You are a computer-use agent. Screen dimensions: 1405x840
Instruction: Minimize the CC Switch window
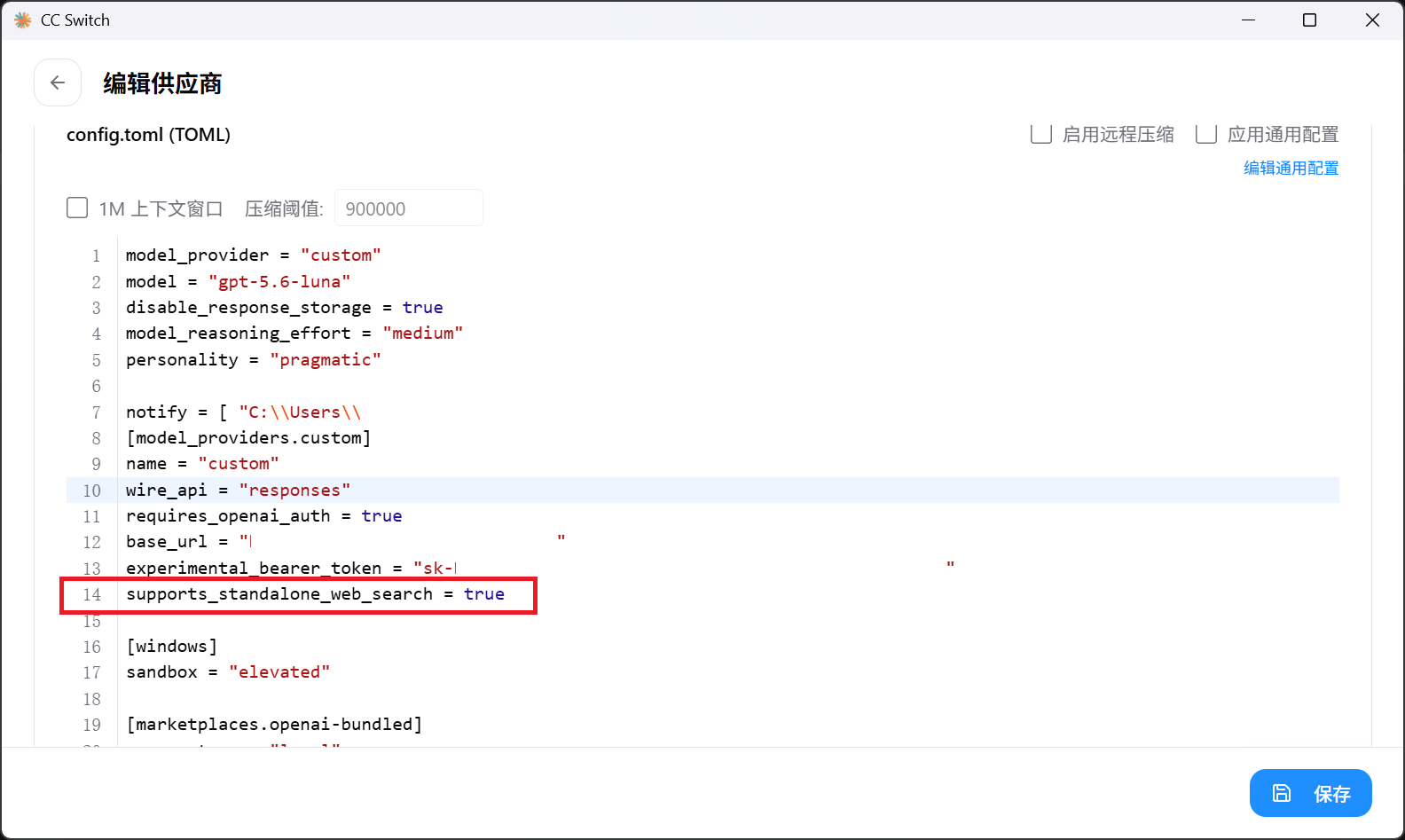pos(1248,20)
